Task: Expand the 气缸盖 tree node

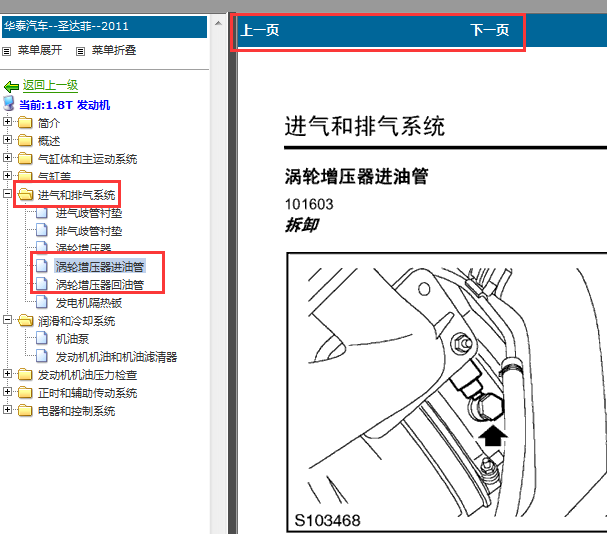Action: [x=7, y=175]
